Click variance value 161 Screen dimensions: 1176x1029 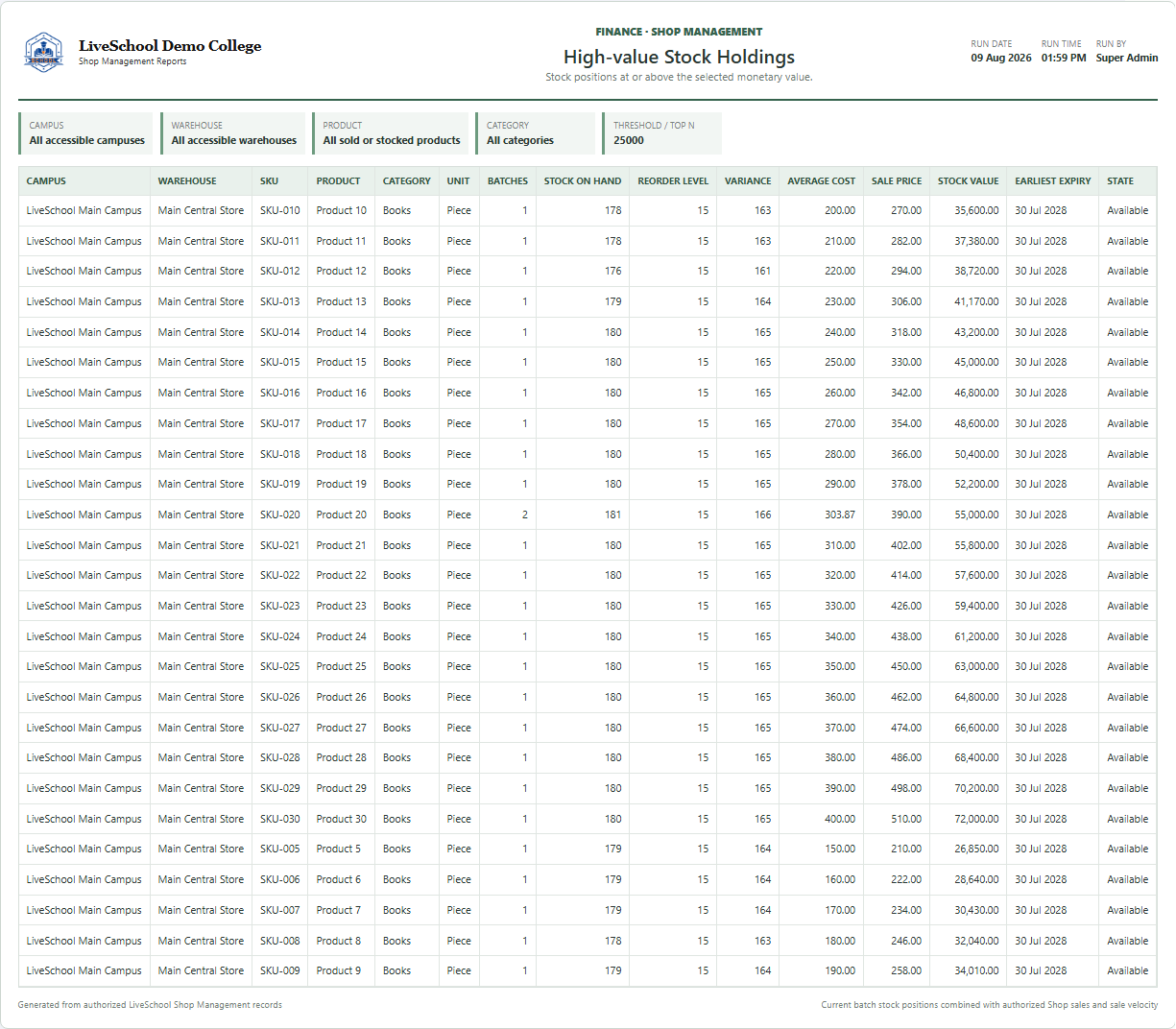762,271
